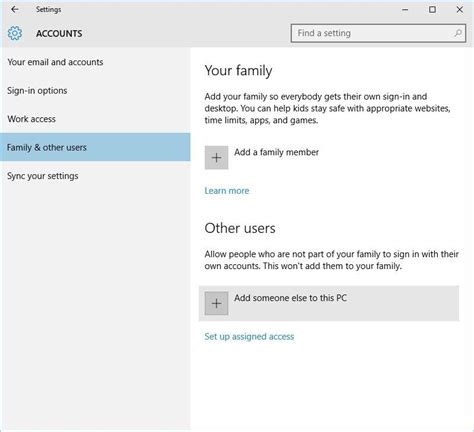
Task: Open Your email and accounts section
Action: coord(95,62)
